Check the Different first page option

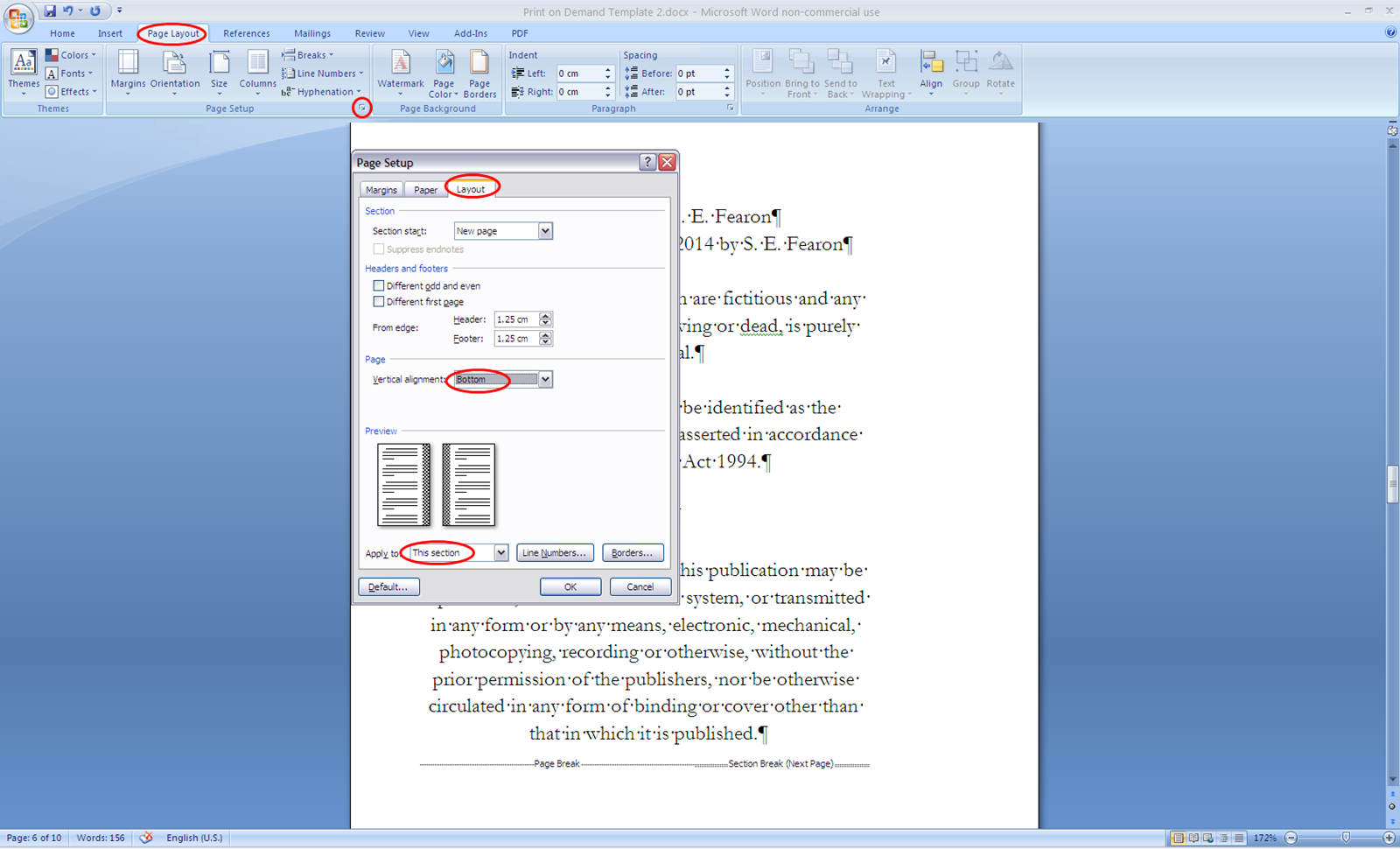click(379, 301)
